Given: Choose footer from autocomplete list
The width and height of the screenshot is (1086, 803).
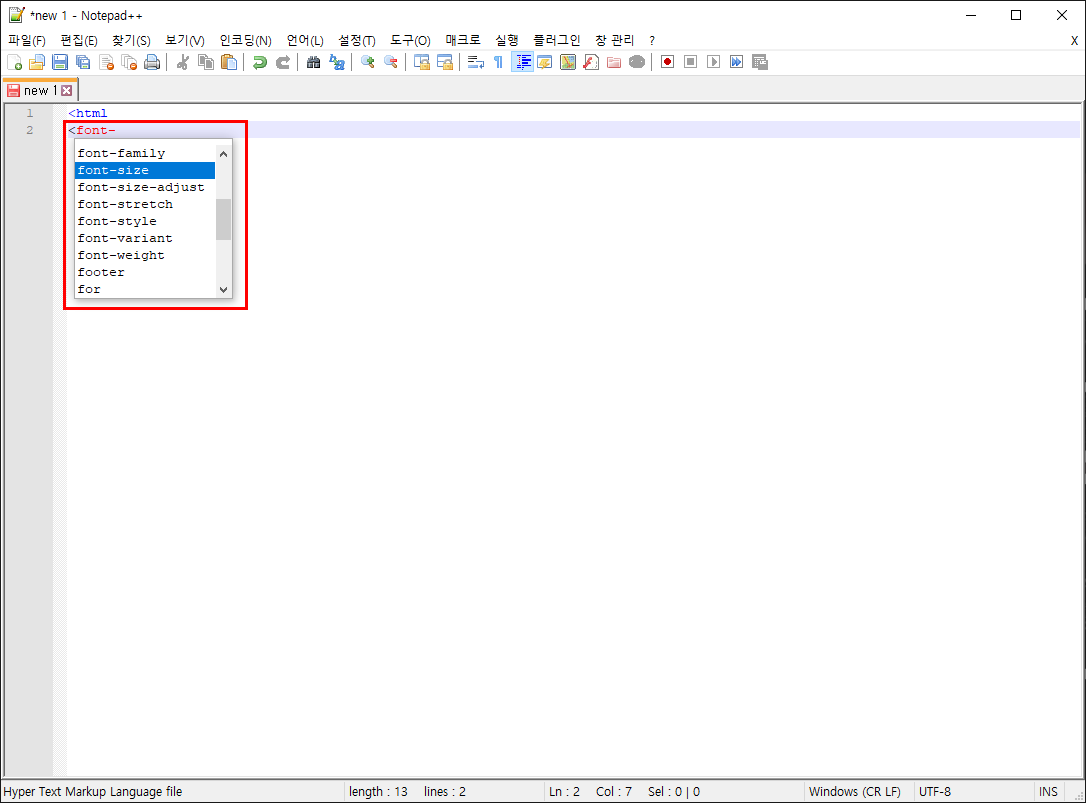Looking at the screenshot, I should click(x=145, y=272).
